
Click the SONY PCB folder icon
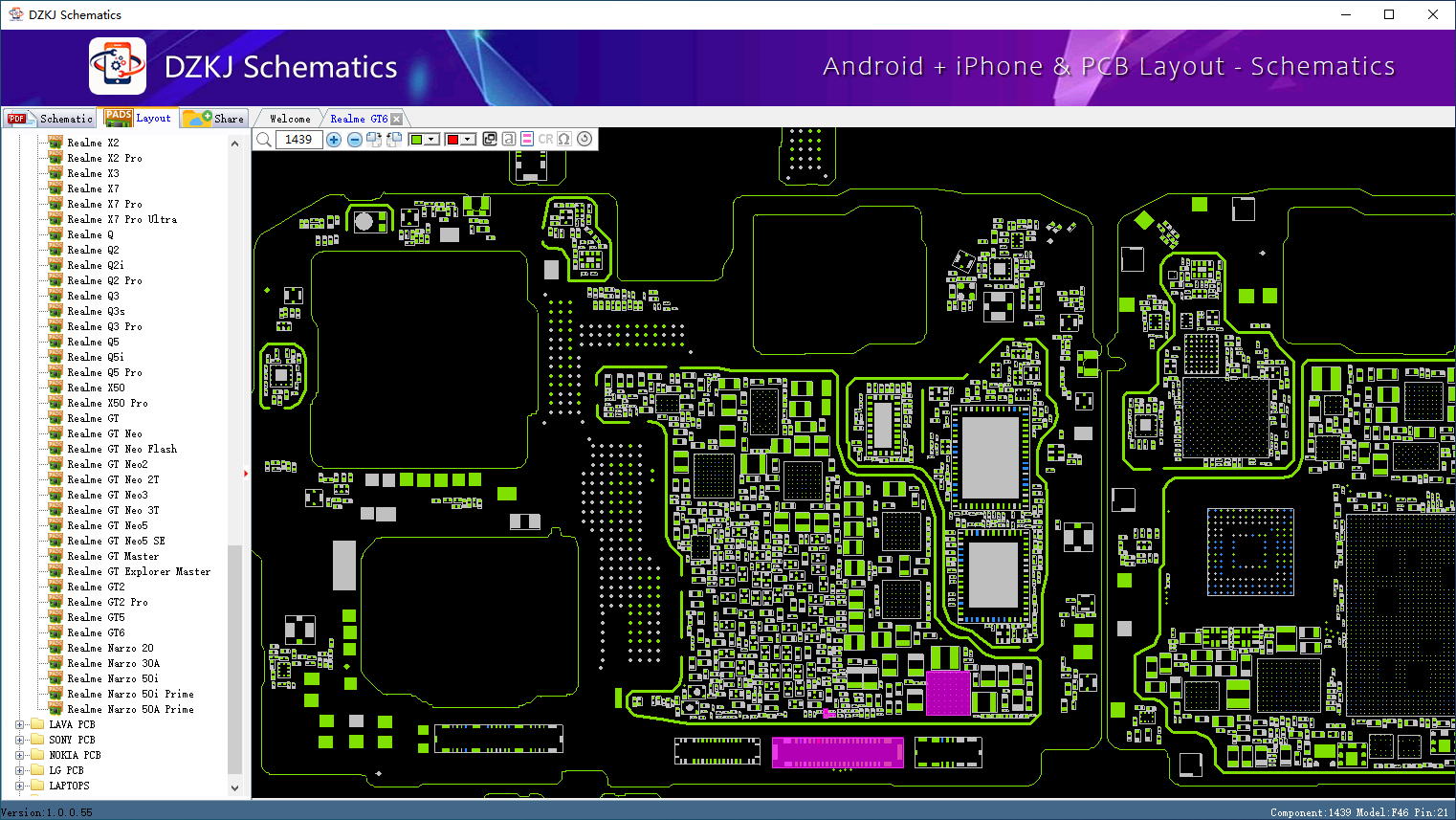point(37,740)
